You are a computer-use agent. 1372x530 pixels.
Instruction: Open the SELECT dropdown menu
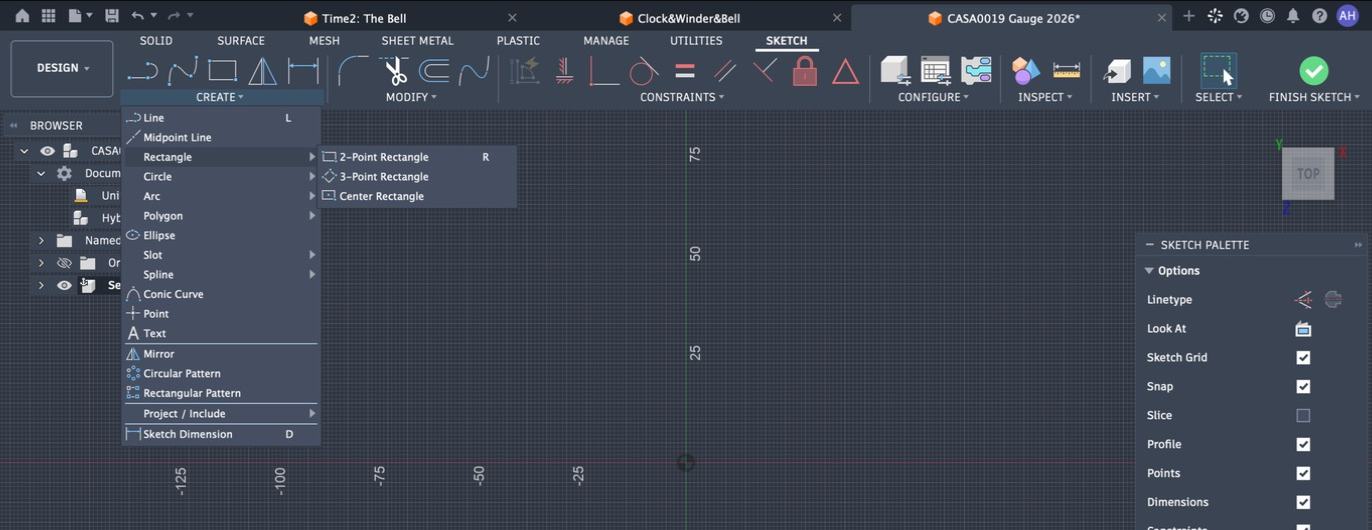point(1218,97)
